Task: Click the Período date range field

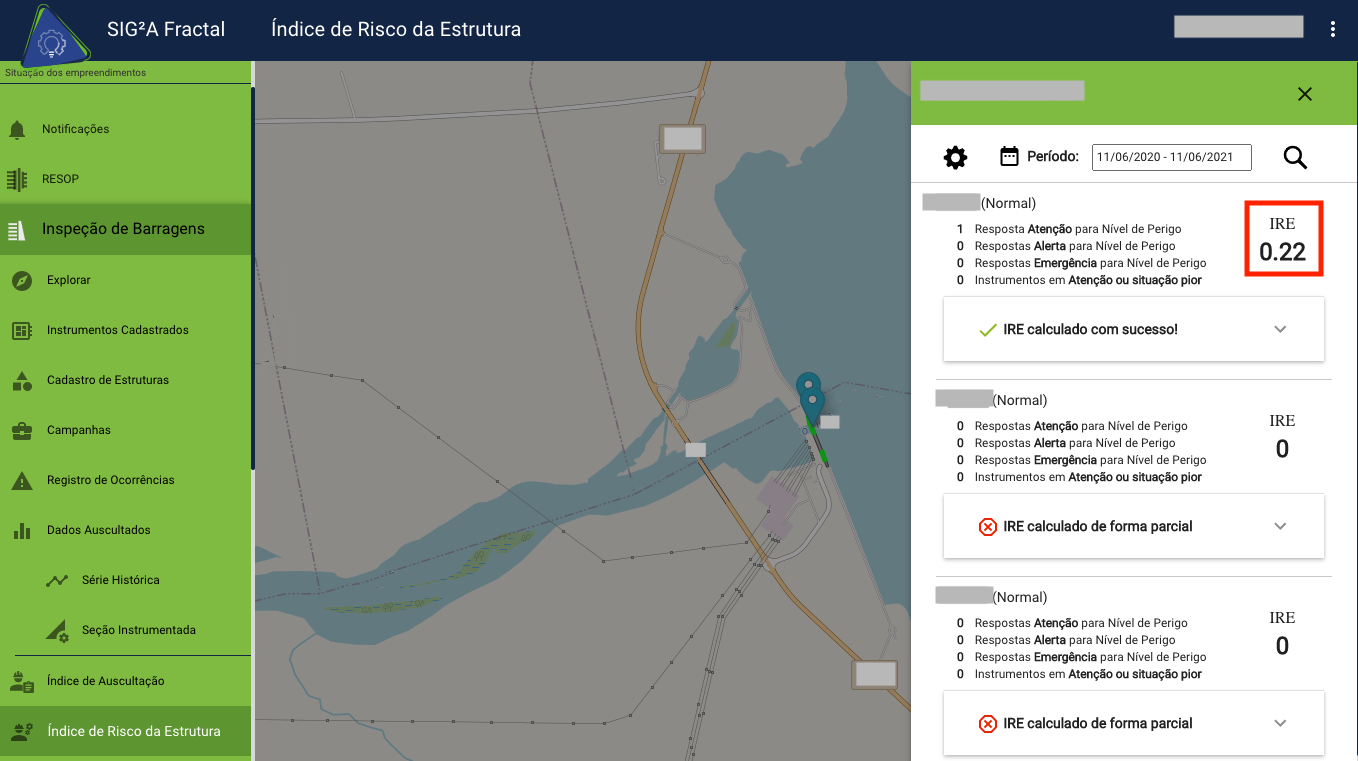Action: tap(1171, 157)
